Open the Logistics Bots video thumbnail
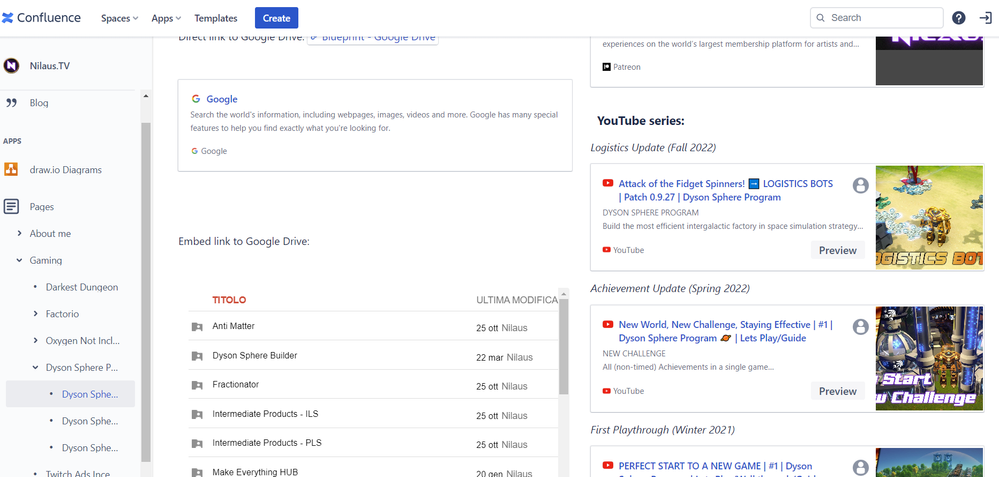999x477 pixels. (x=930, y=217)
